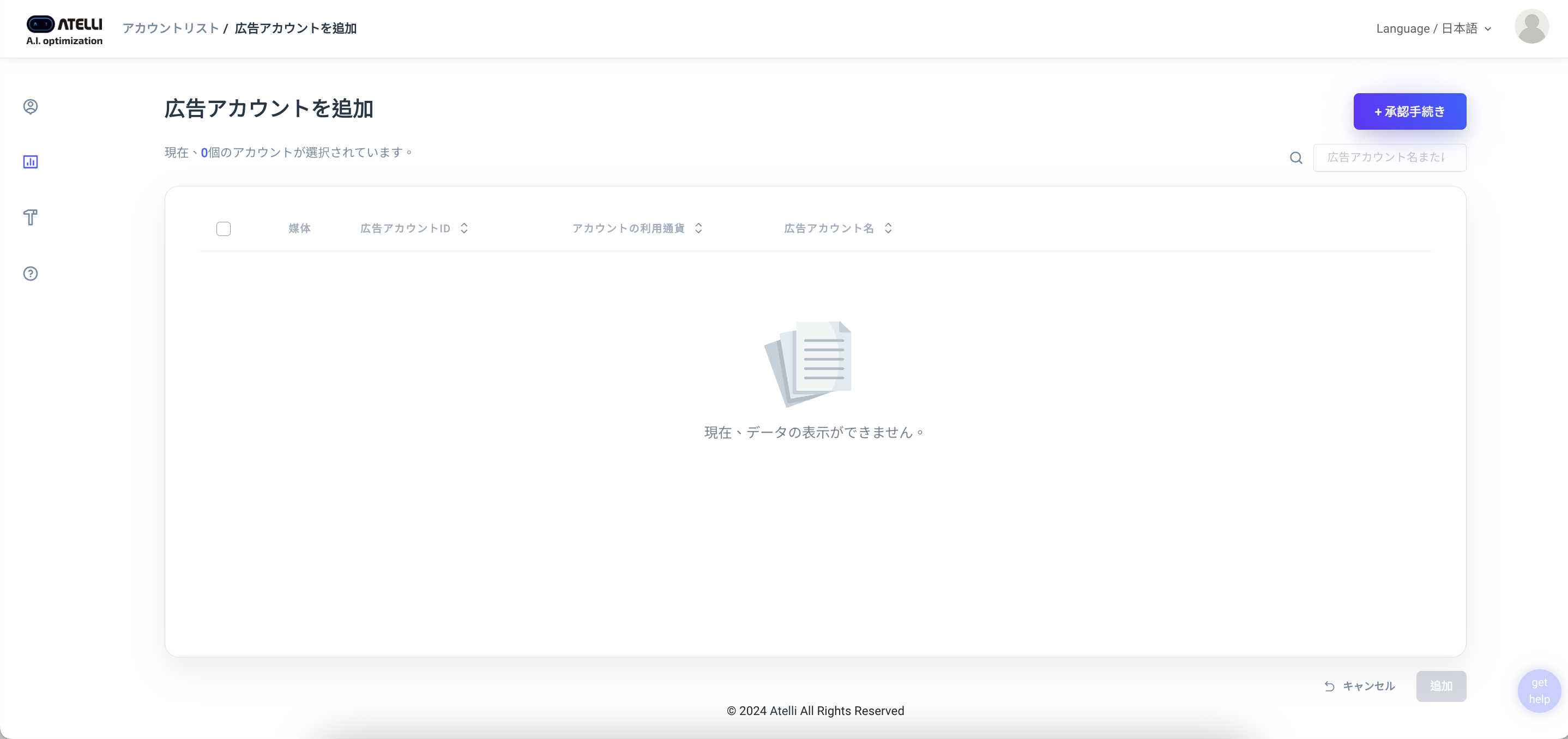This screenshot has width=1568, height=739.
Task: Go to アカウントリスト breadcrumb
Action: point(171,28)
